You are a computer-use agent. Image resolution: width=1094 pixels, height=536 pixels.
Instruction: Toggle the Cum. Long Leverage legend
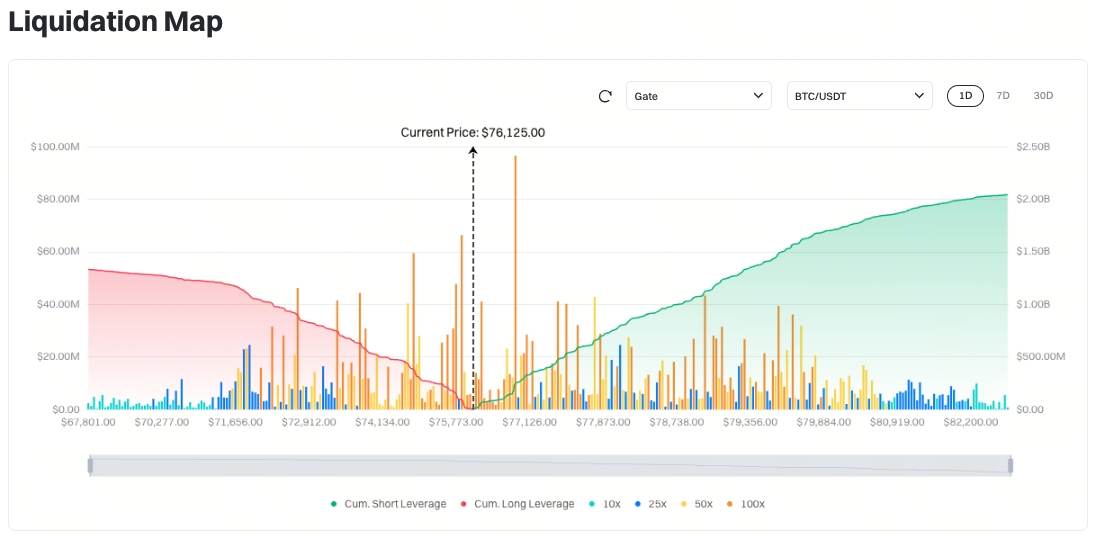point(517,504)
